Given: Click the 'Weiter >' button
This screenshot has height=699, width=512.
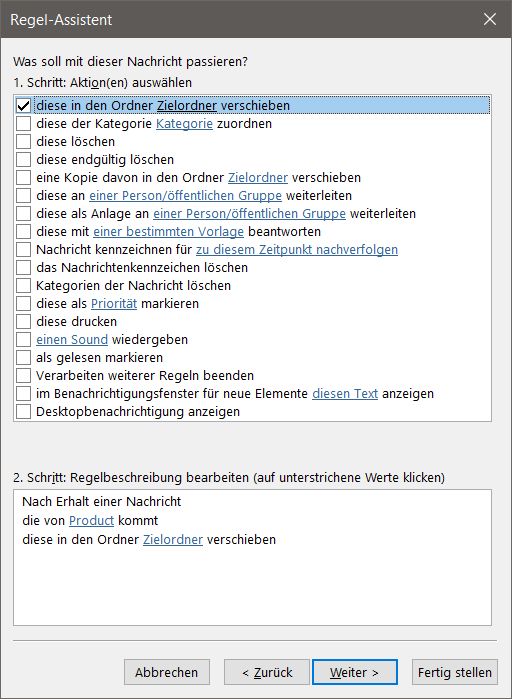Looking at the screenshot, I should coord(355,672).
